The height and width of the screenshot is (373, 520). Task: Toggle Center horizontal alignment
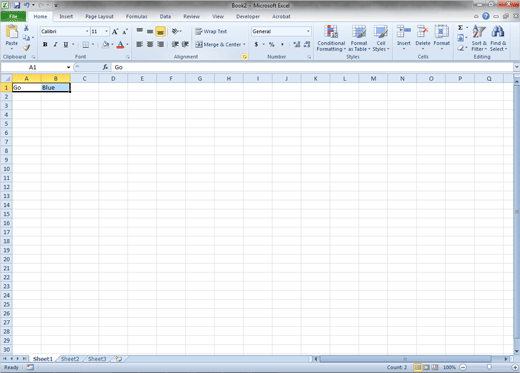[x=150, y=44]
